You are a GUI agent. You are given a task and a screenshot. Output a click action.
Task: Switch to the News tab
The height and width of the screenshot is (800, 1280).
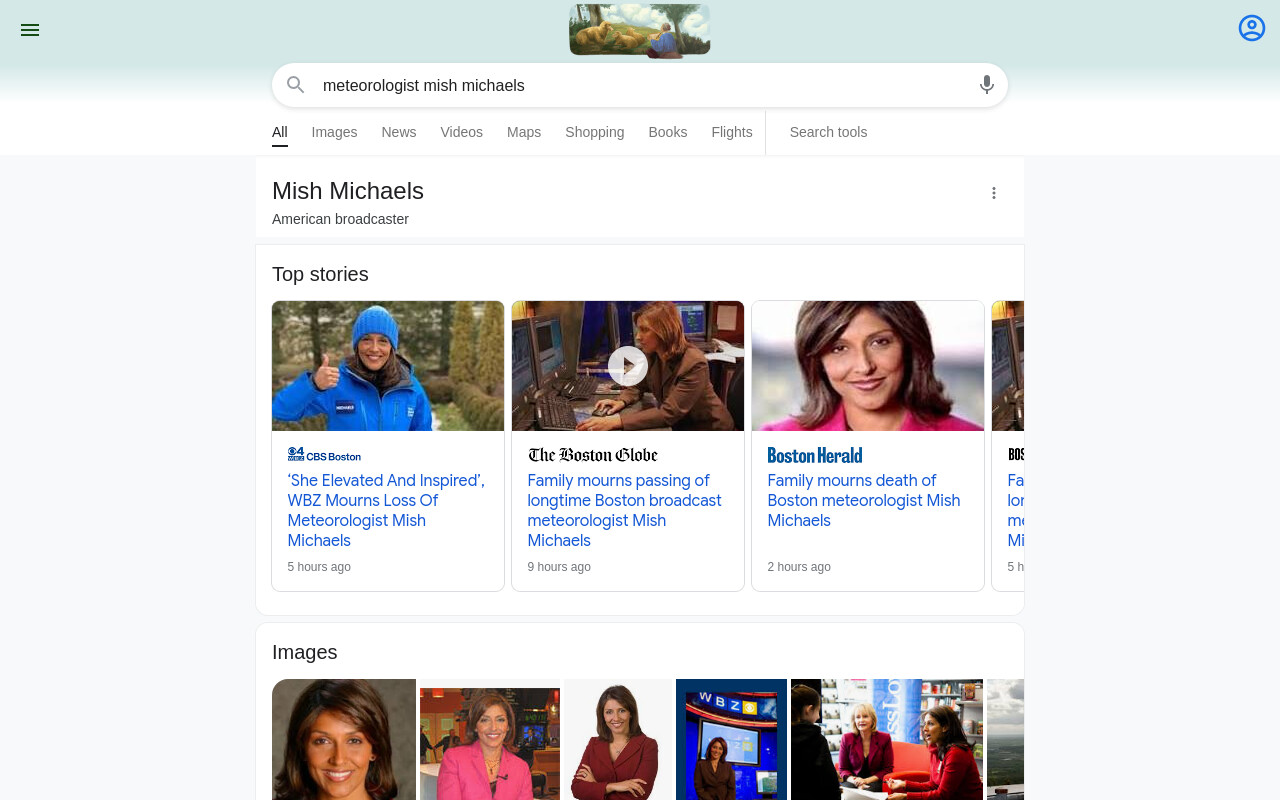pos(399,132)
